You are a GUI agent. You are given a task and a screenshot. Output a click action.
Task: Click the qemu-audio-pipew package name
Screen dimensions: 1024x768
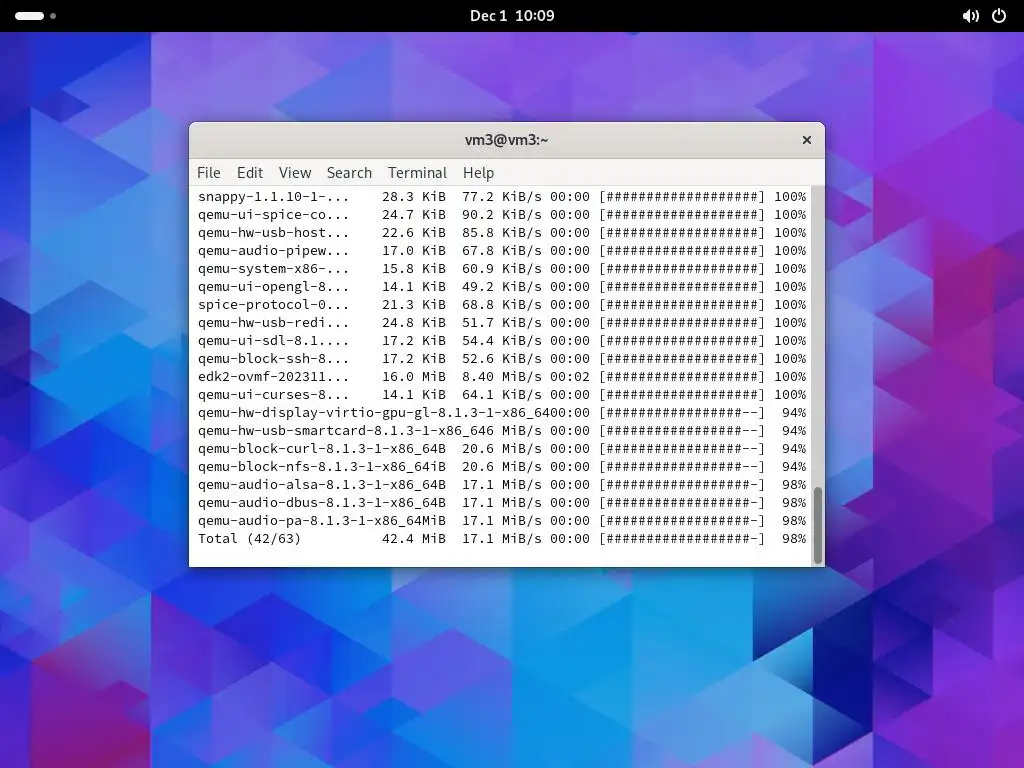273,251
